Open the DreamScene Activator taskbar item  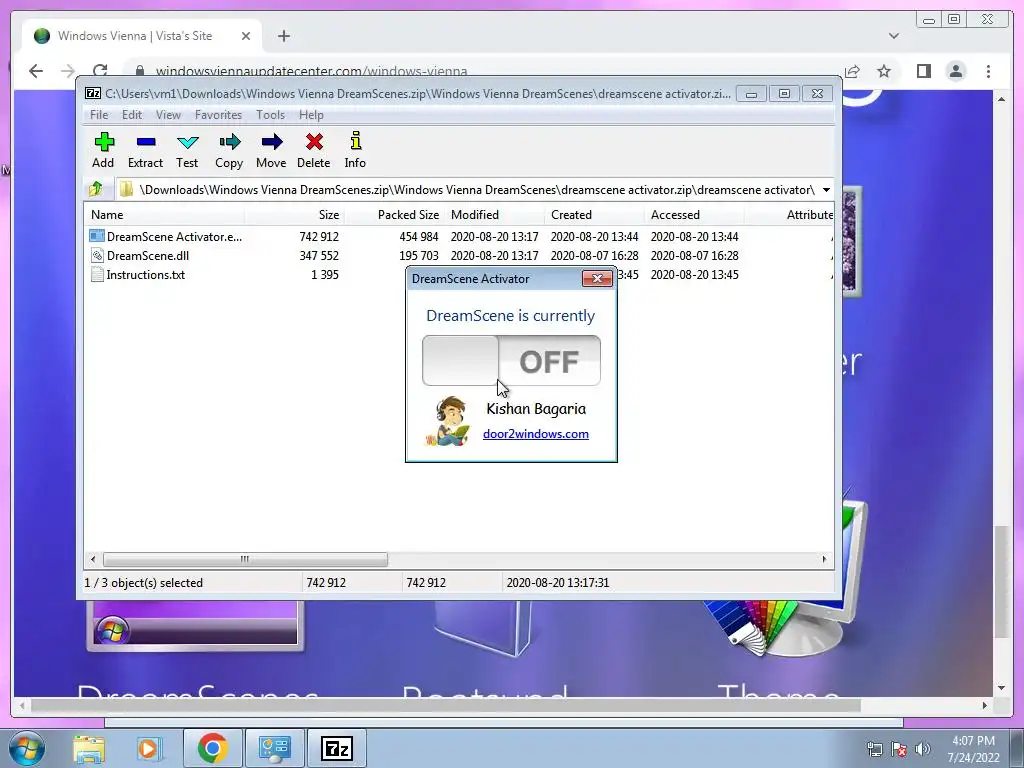coord(274,748)
